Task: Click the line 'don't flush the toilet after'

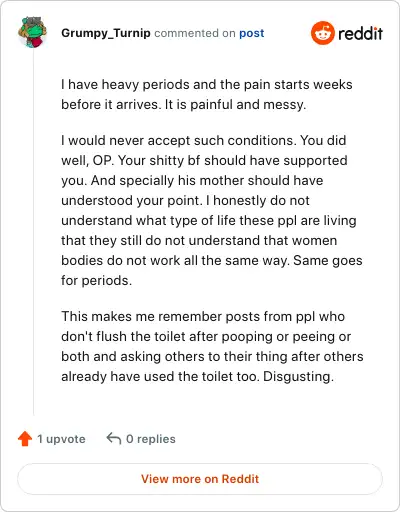Action: [x=206, y=337]
